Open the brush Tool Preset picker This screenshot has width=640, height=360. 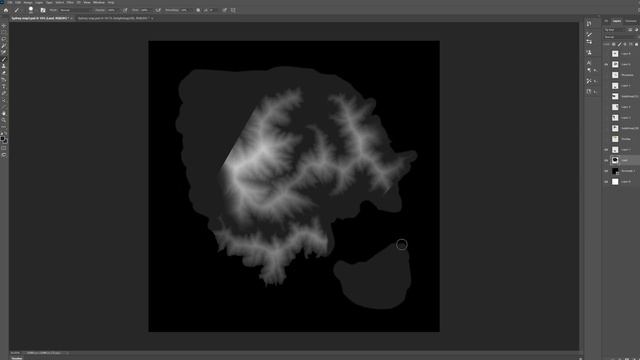17,10
